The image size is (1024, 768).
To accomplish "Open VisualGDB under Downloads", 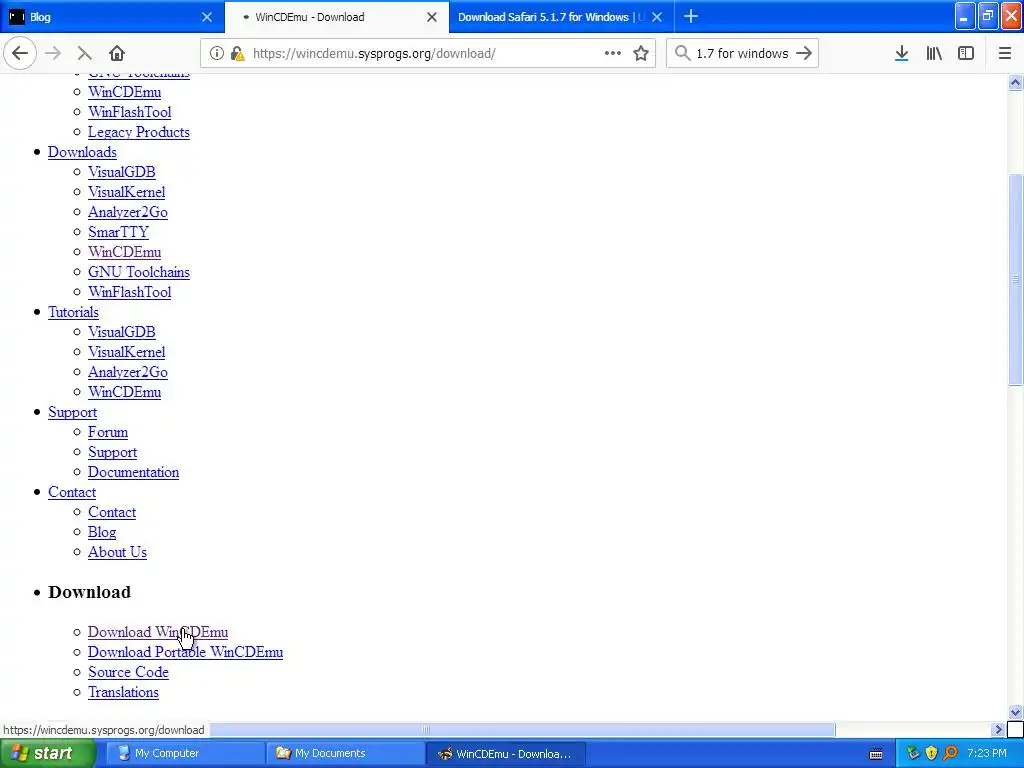I will [121, 172].
